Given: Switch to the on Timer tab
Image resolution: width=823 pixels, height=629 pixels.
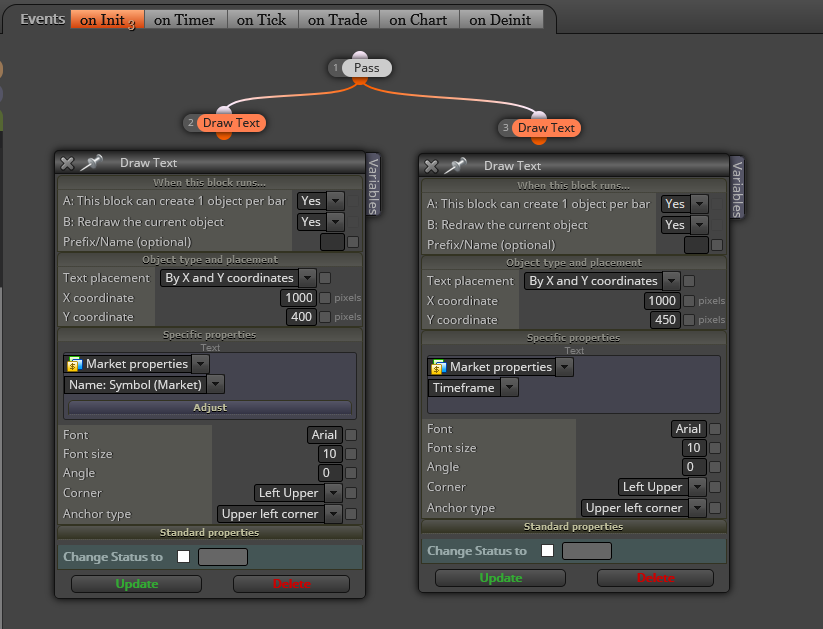Looking at the screenshot, I should pyautogui.click(x=185, y=20).
